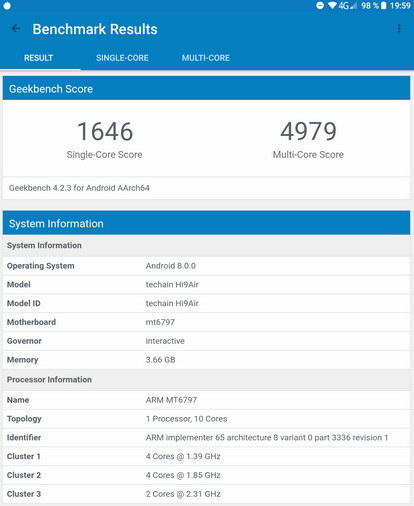Tap the 4G signal indicator
414x506 pixels.
pos(347,6)
